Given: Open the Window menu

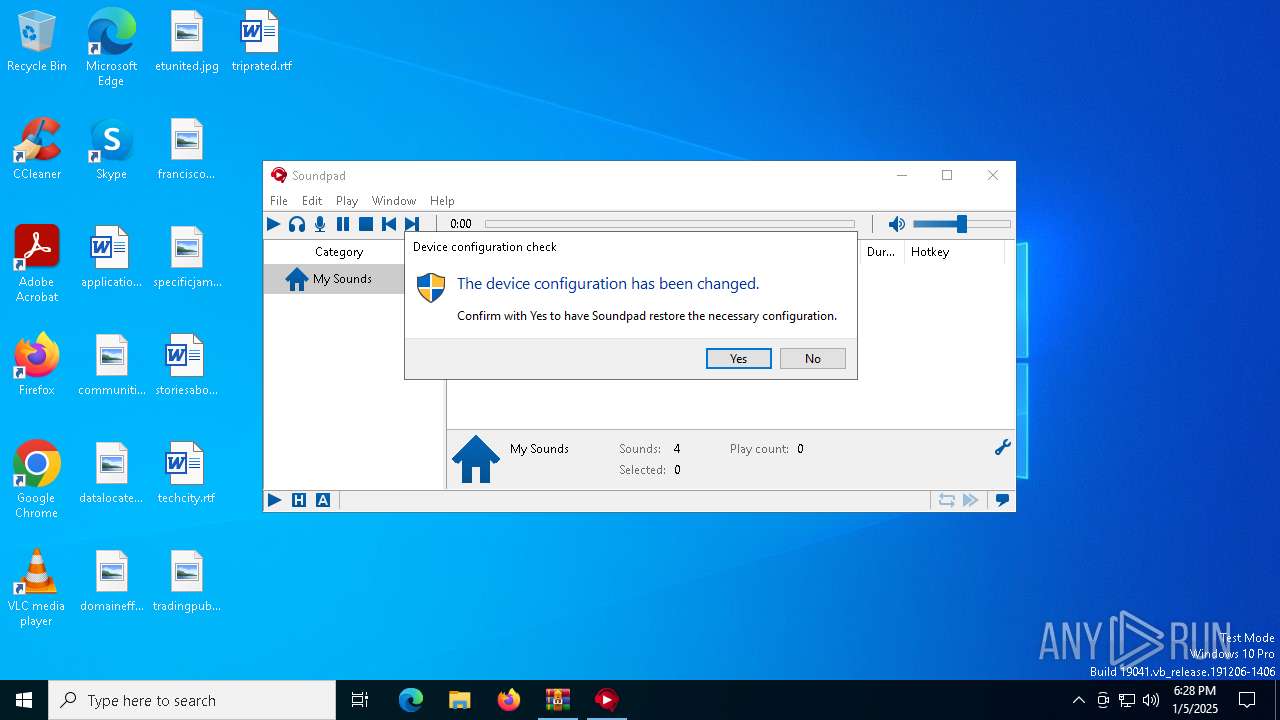Looking at the screenshot, I should (394, 200).
